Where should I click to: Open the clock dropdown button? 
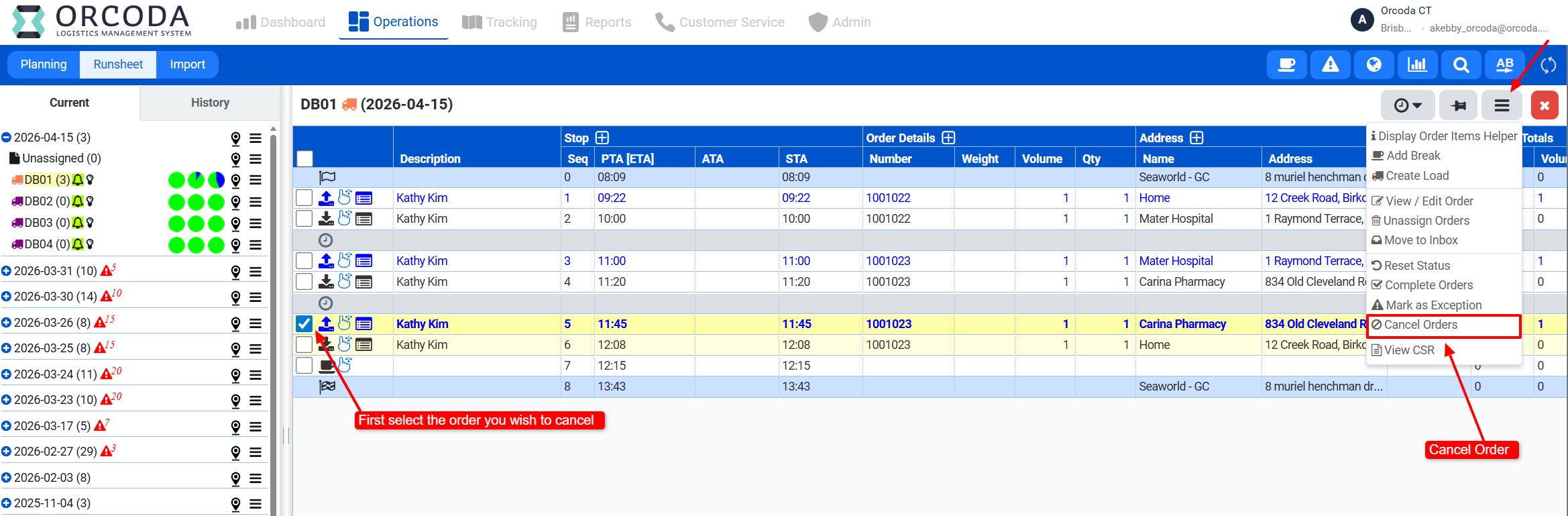click(x=1407, y=105)
